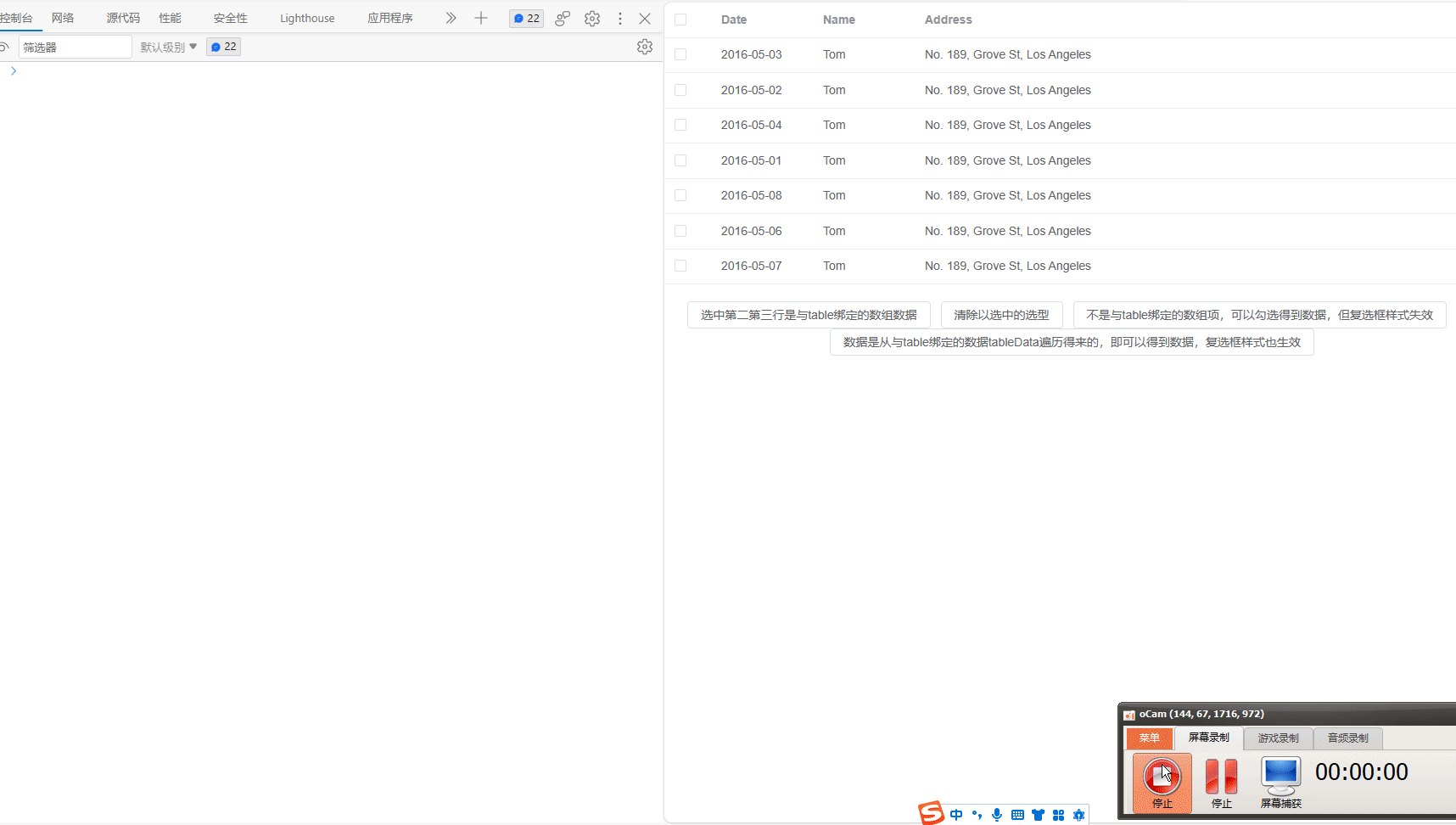Check the row 2016-05-07 checkbox
Image resolution: width=1456 pixels, height=825 pixels.
point(680,266)
